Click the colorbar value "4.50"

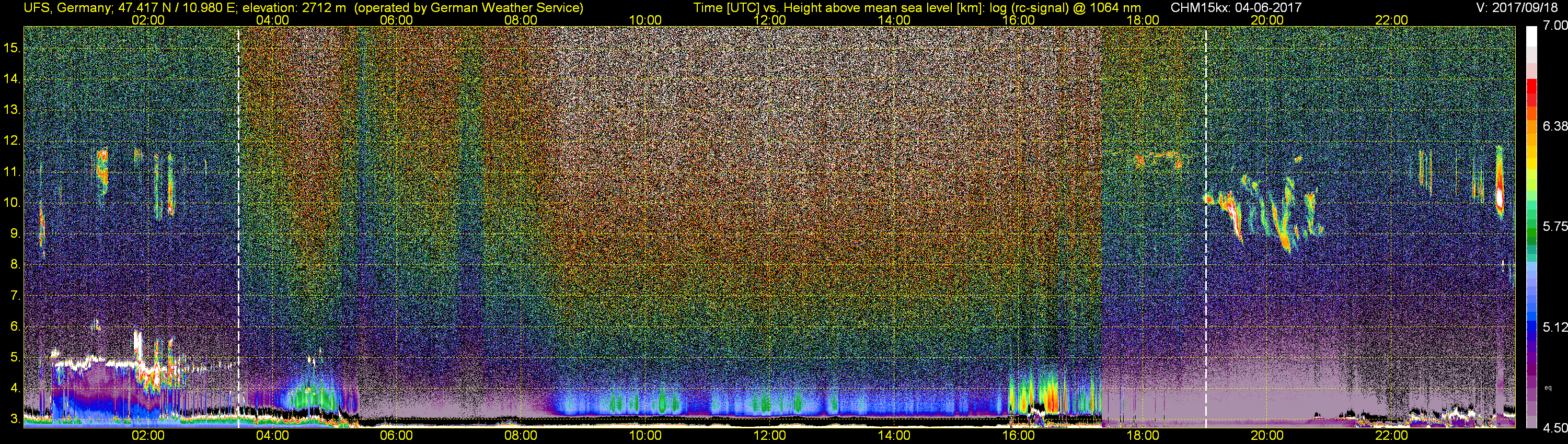1554,428
